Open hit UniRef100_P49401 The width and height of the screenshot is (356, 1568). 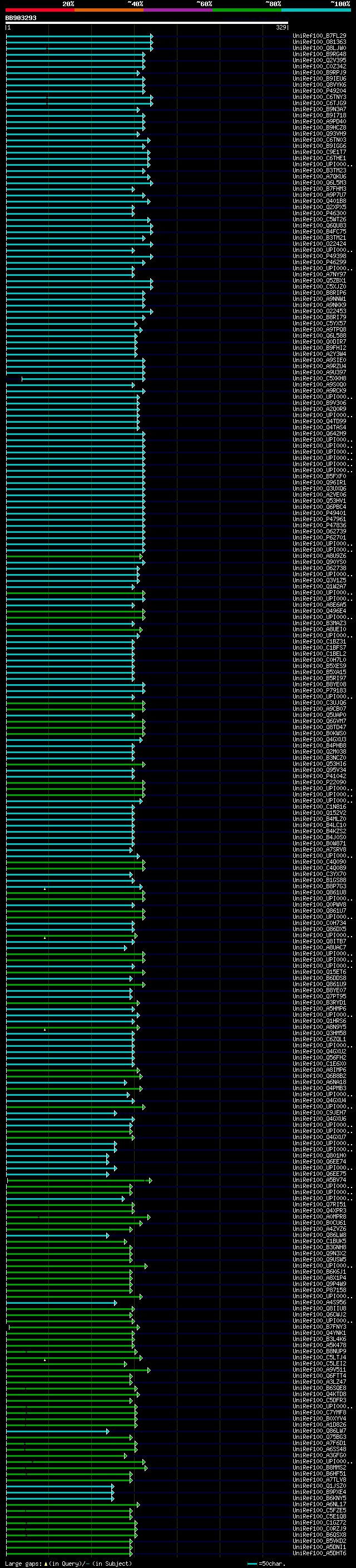coord(319,513)
